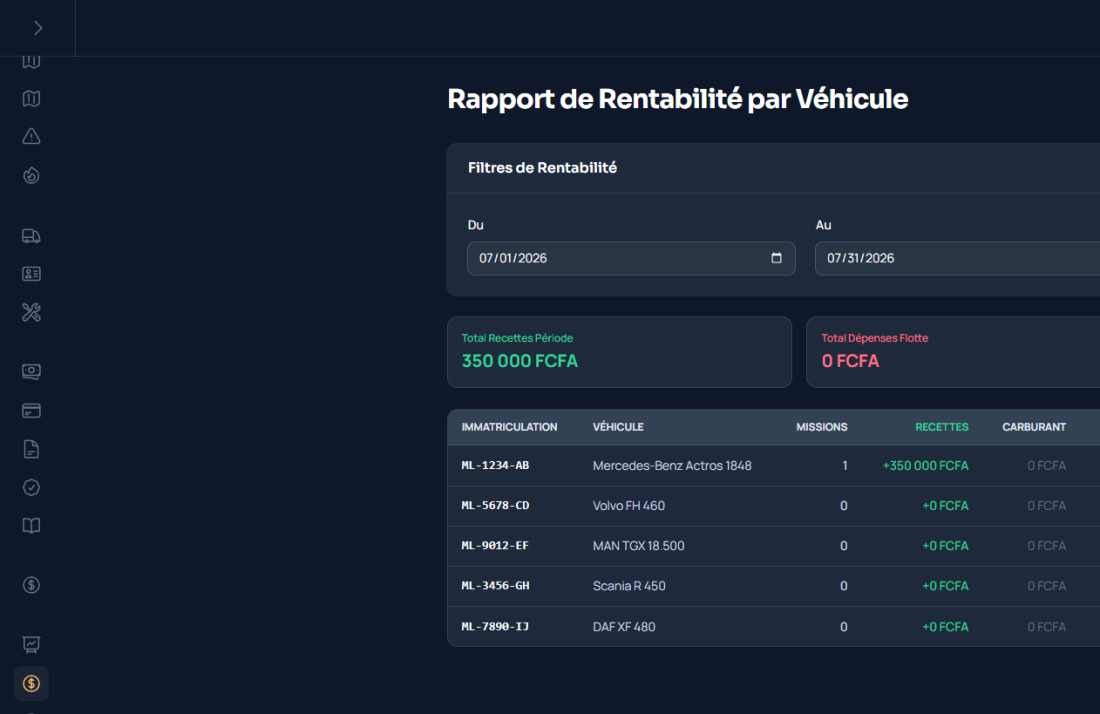
Task: Select Mercedes-Benz Actros 1848 vehicle name
Action: (672, 466)
